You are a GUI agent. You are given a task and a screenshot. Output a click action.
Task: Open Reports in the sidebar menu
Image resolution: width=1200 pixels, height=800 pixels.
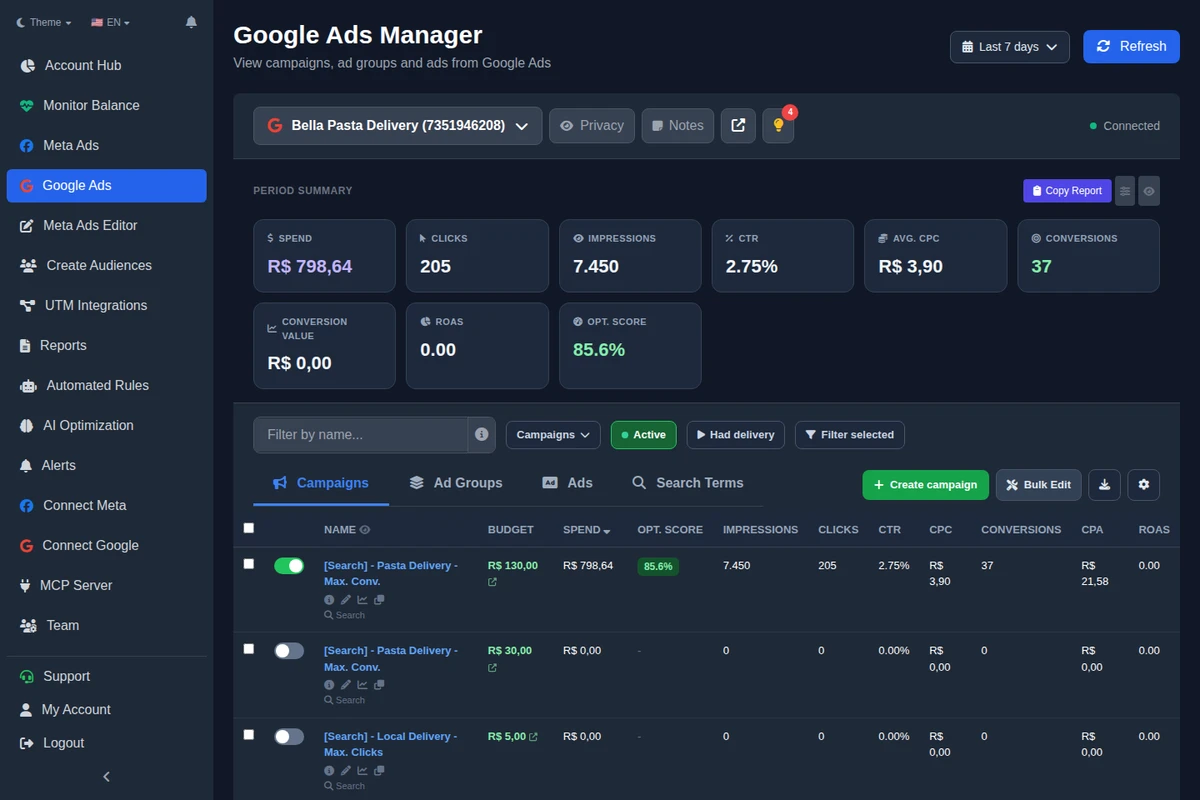pos(106,345)
